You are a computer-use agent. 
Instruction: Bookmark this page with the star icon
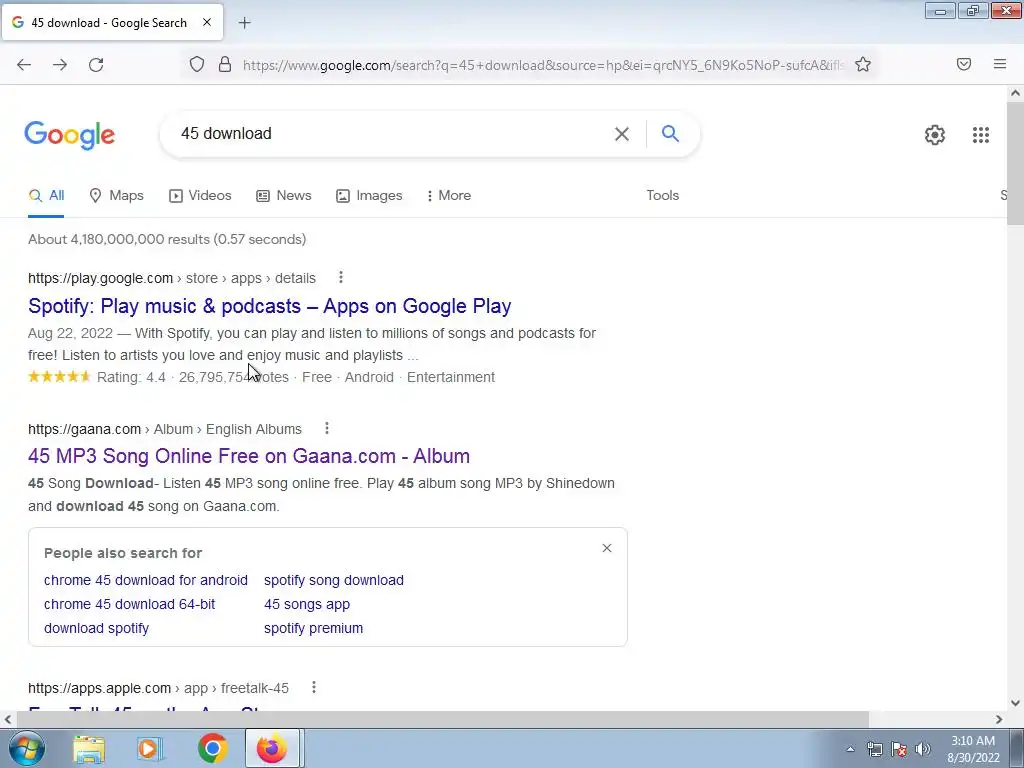click(863, 64)
